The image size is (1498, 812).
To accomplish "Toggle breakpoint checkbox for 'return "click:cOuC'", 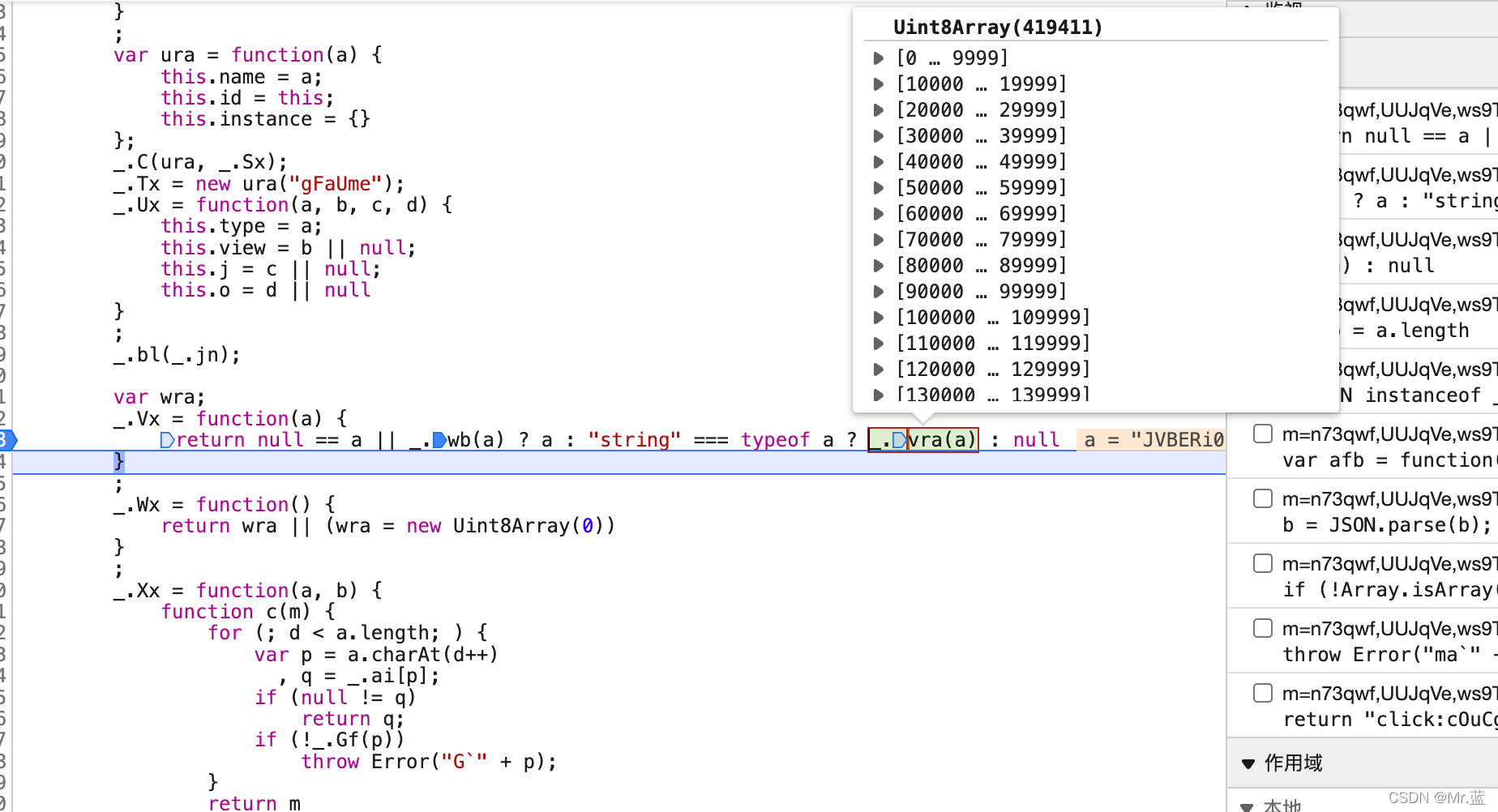I will point(1263,693).
